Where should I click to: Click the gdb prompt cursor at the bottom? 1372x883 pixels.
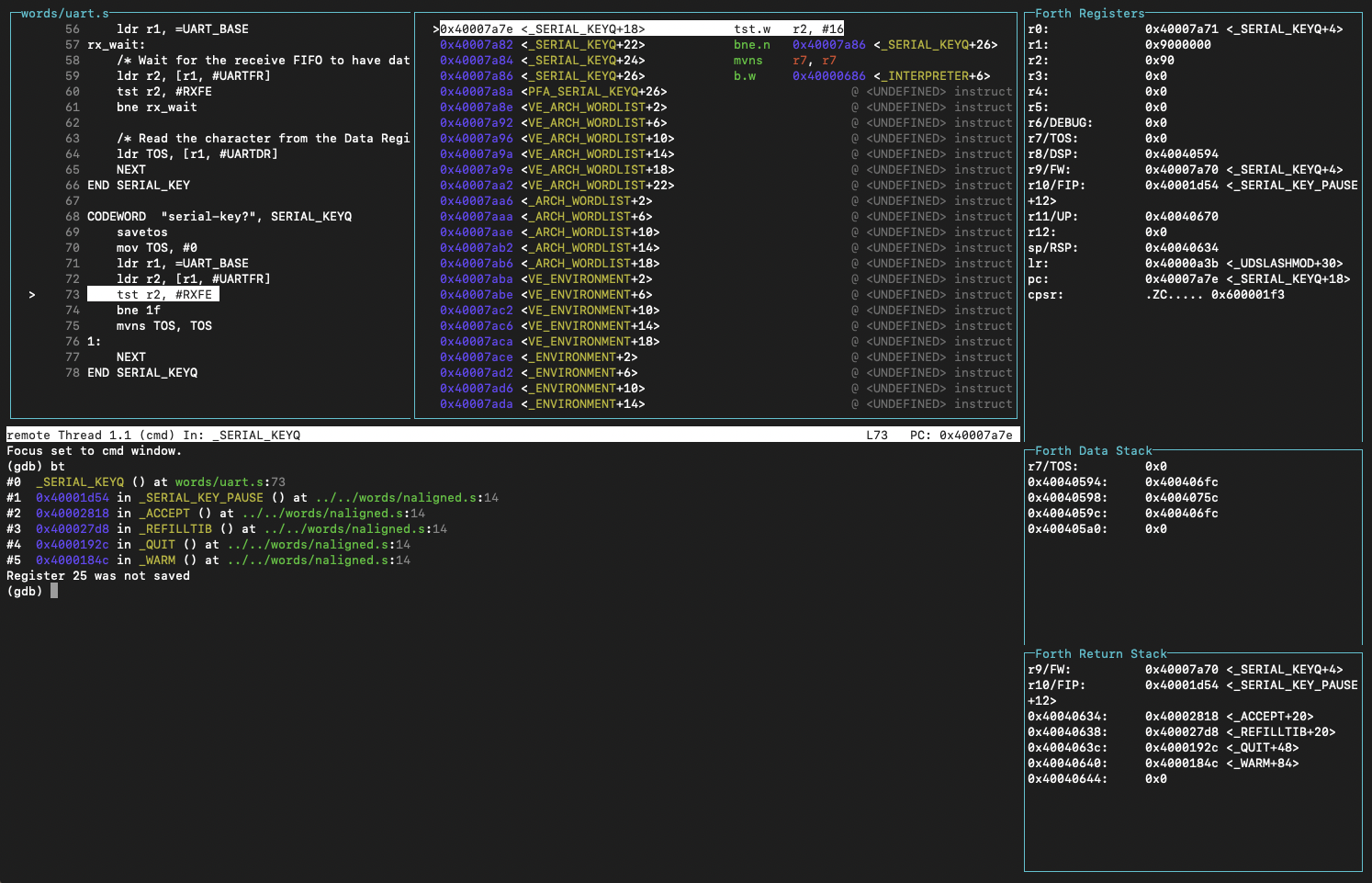[x=54, y=592]
